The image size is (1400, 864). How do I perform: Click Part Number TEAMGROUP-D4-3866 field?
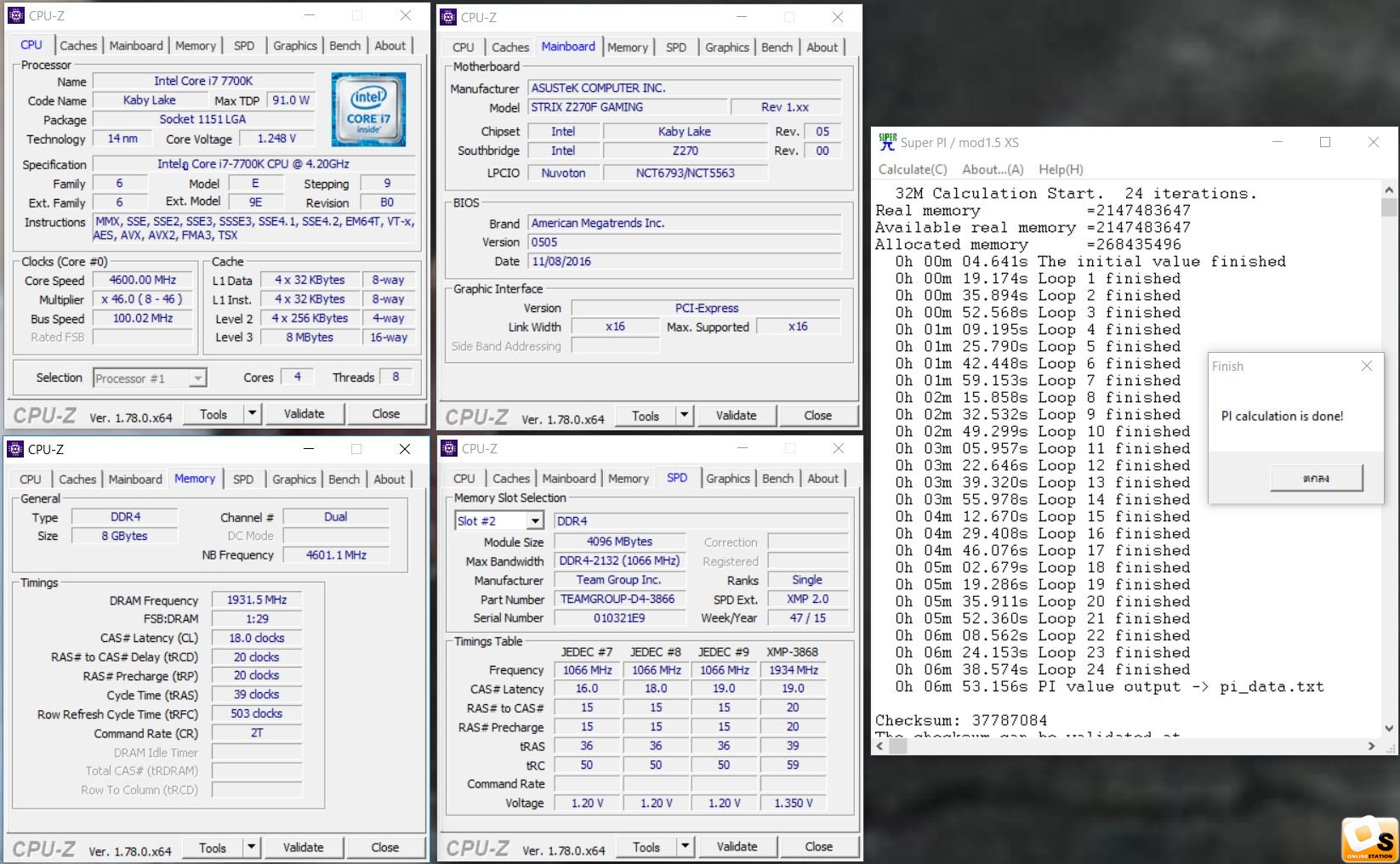click(619, 599)
